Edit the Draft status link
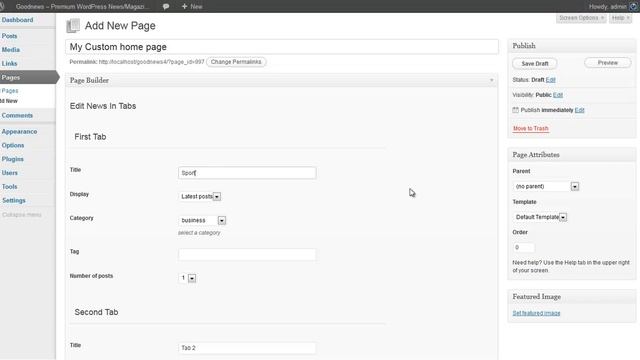Image resolution: width=640 pixels, height=360 pixels. 550,80
